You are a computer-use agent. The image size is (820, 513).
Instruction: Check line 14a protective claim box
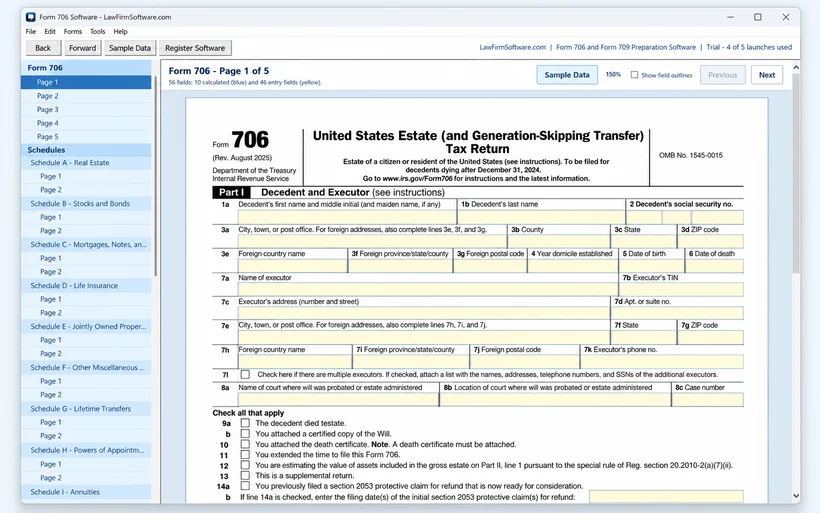coord(245,486)
